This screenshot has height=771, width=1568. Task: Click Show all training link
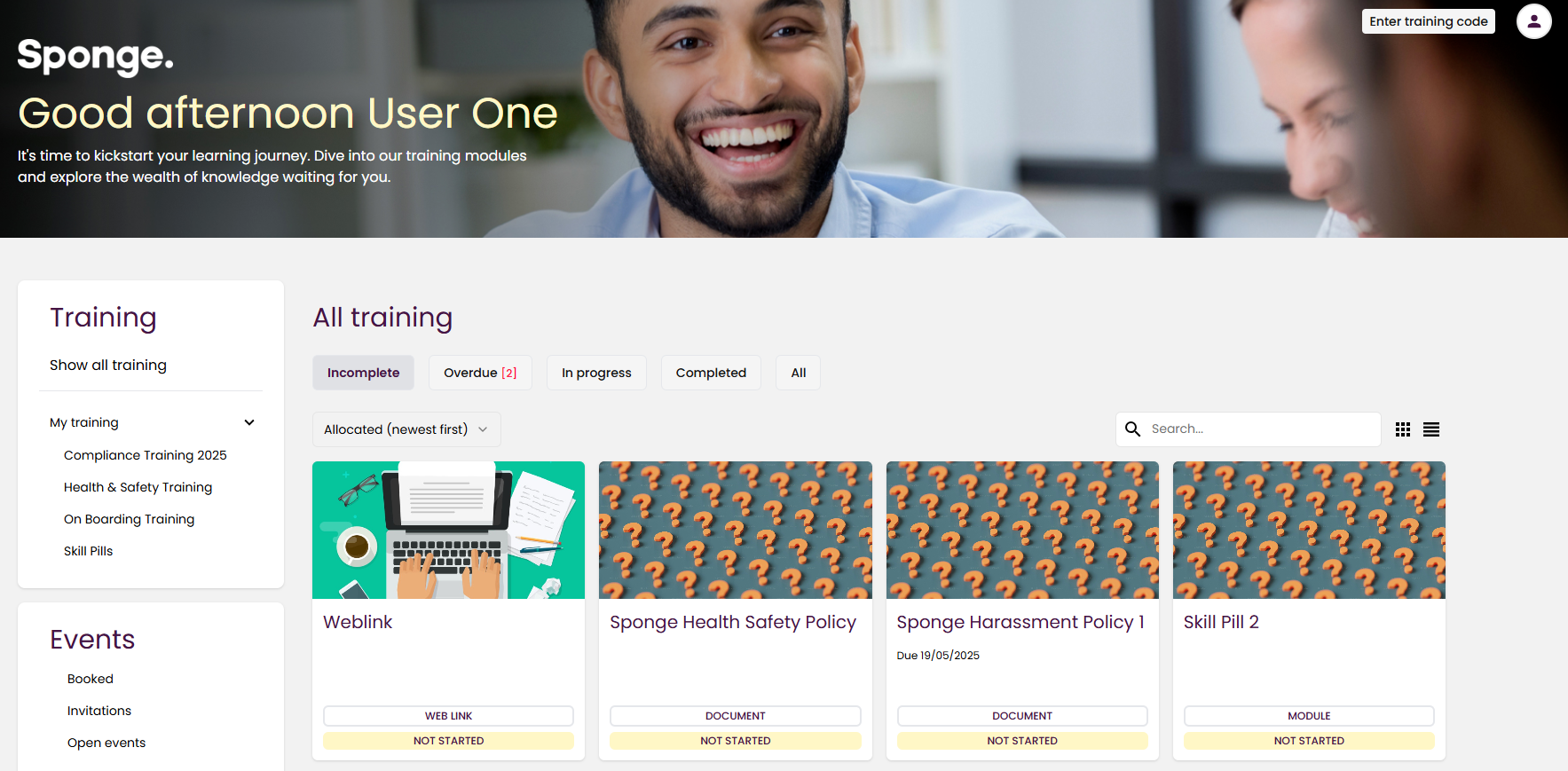(x=108, y=365)
